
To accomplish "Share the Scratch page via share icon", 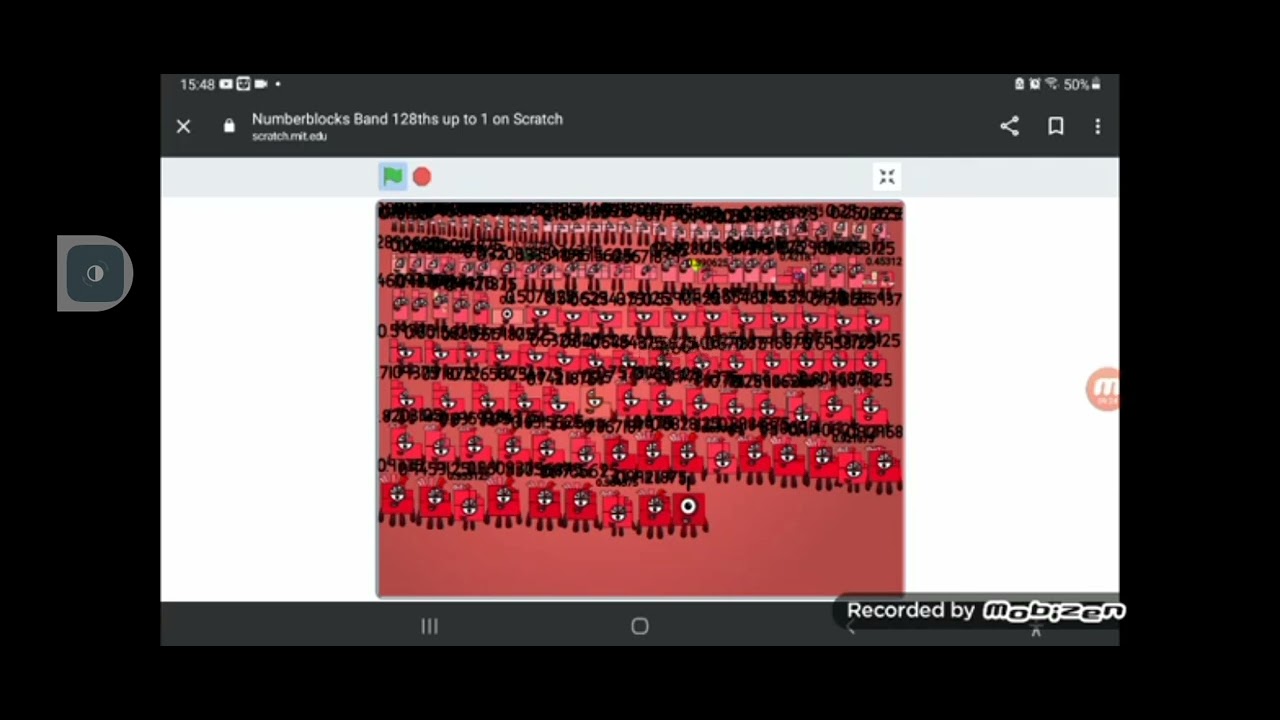I will coord(1009,126).
